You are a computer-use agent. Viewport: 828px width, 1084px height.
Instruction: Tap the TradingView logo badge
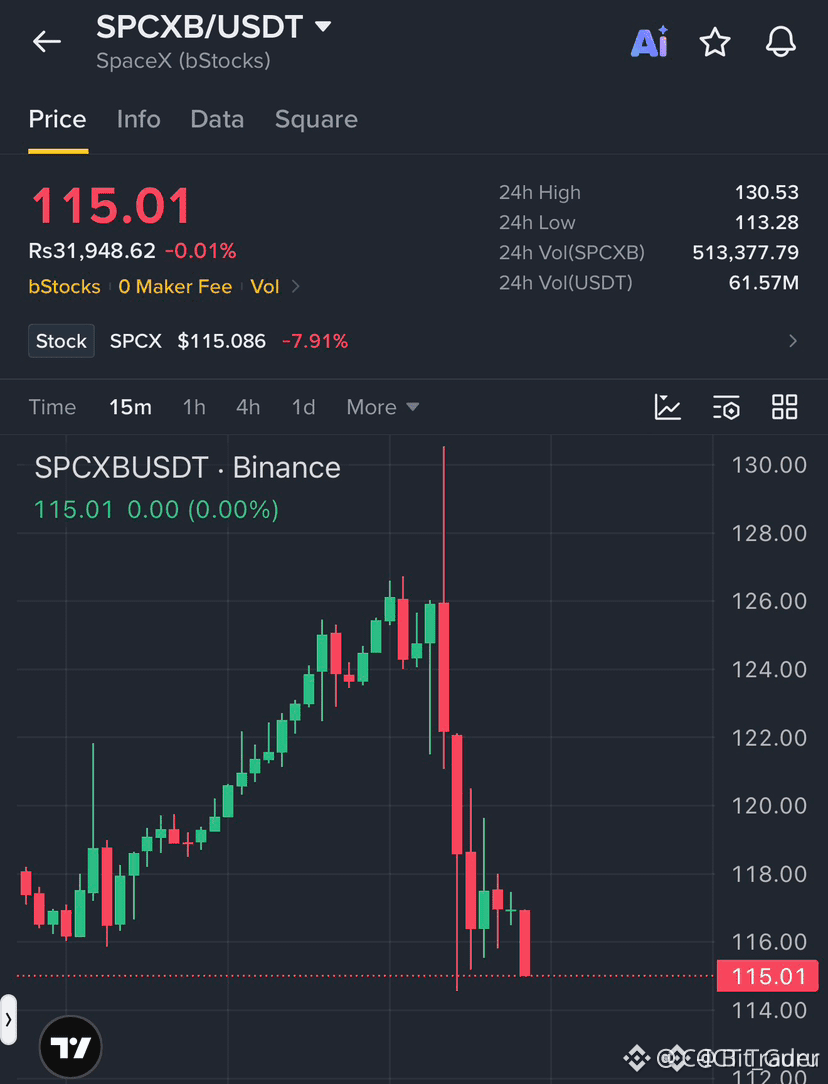70,1047
